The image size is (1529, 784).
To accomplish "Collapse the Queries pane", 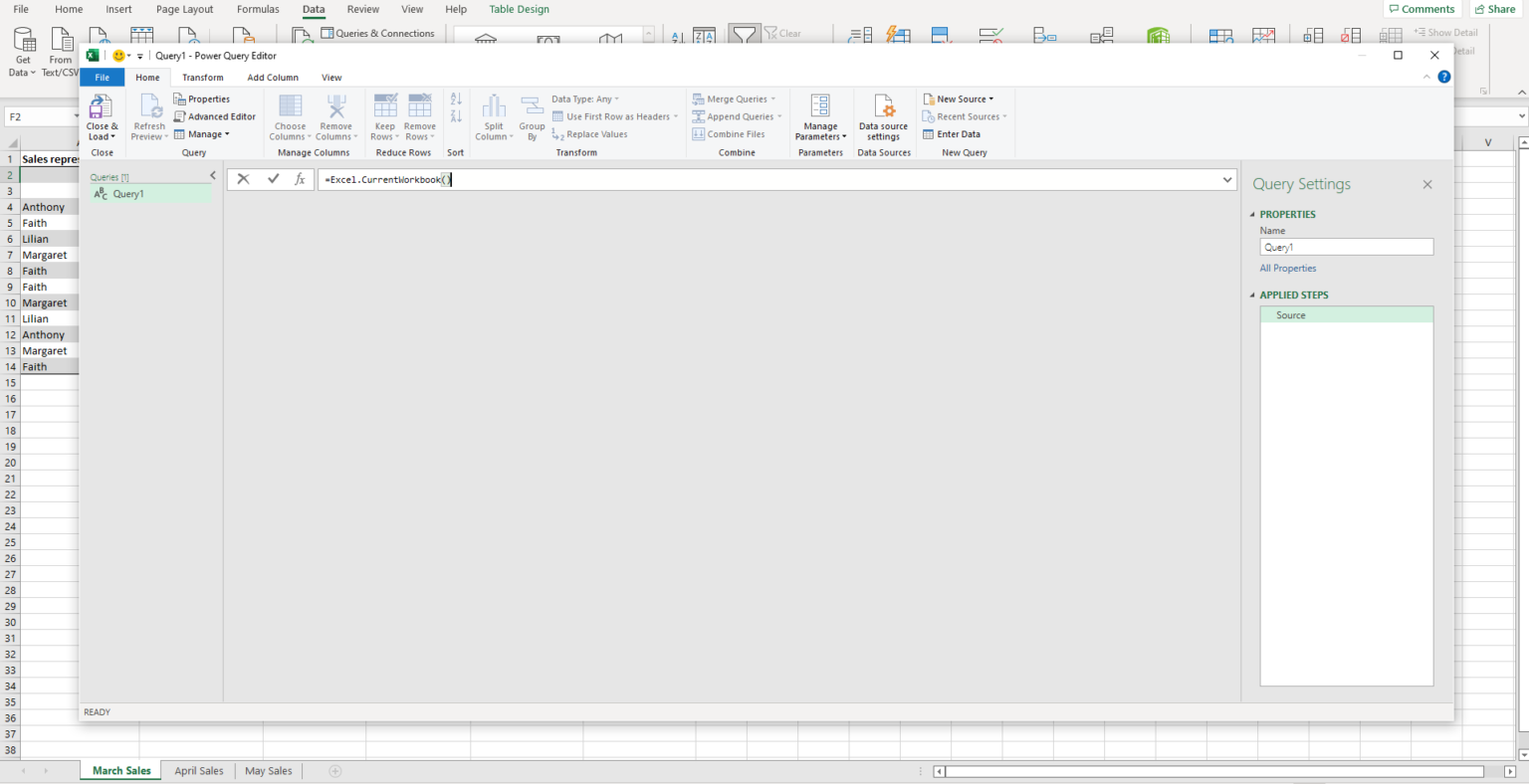I will coord(212,175).
